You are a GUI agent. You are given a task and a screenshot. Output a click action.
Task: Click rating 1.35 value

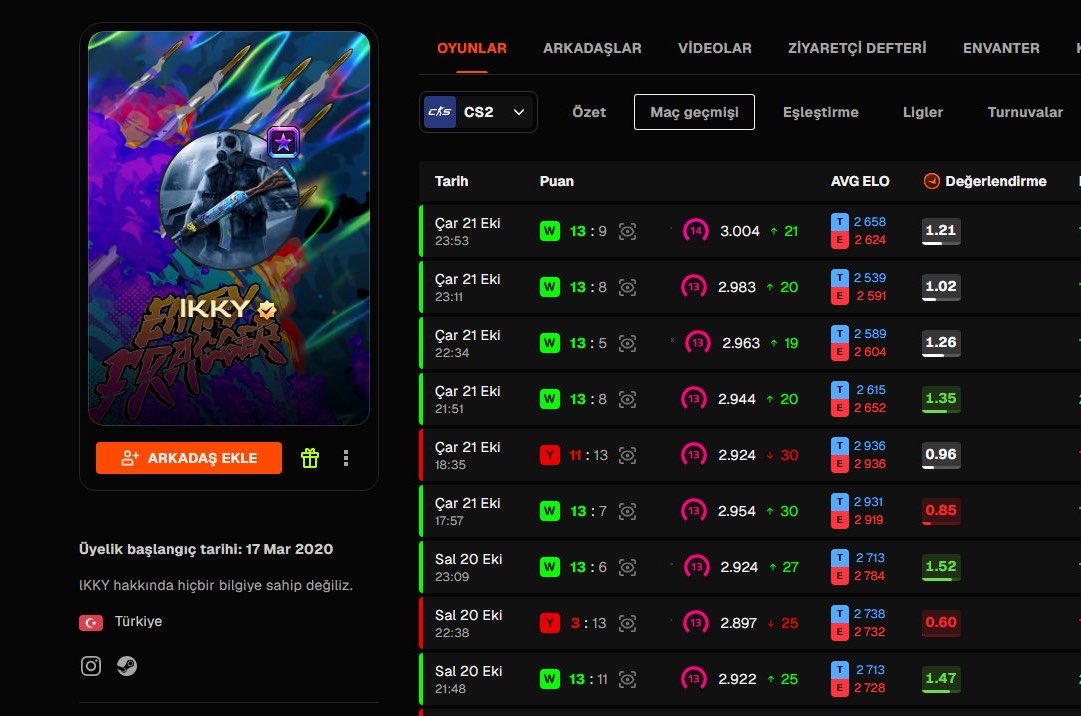[941, 399]
